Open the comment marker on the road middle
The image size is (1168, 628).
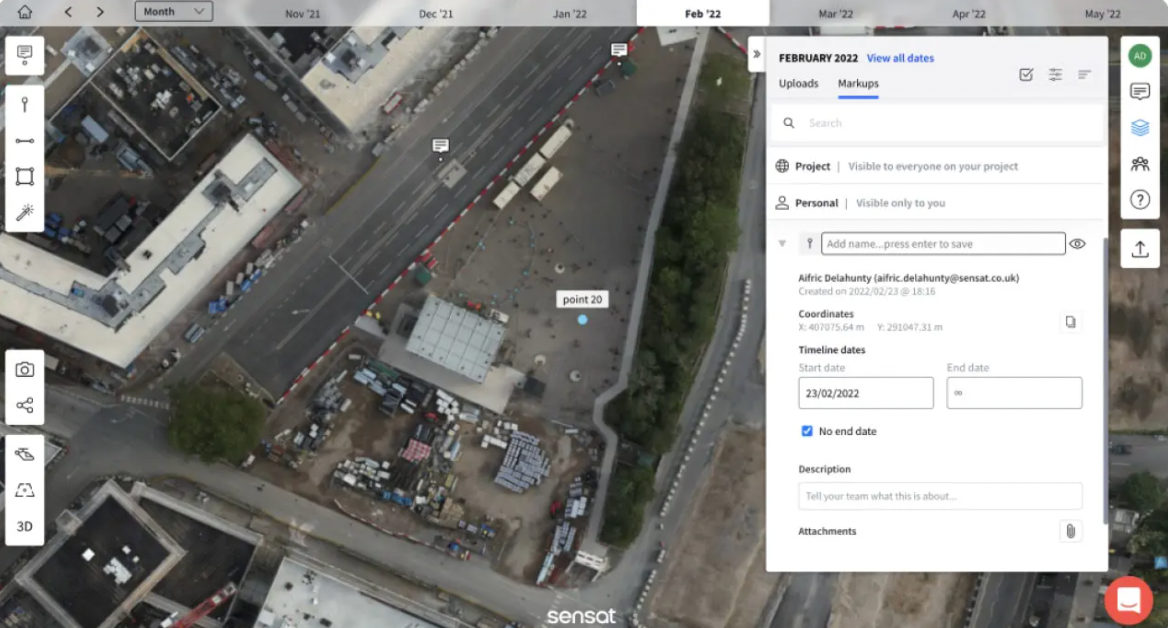tap(440, 146)
